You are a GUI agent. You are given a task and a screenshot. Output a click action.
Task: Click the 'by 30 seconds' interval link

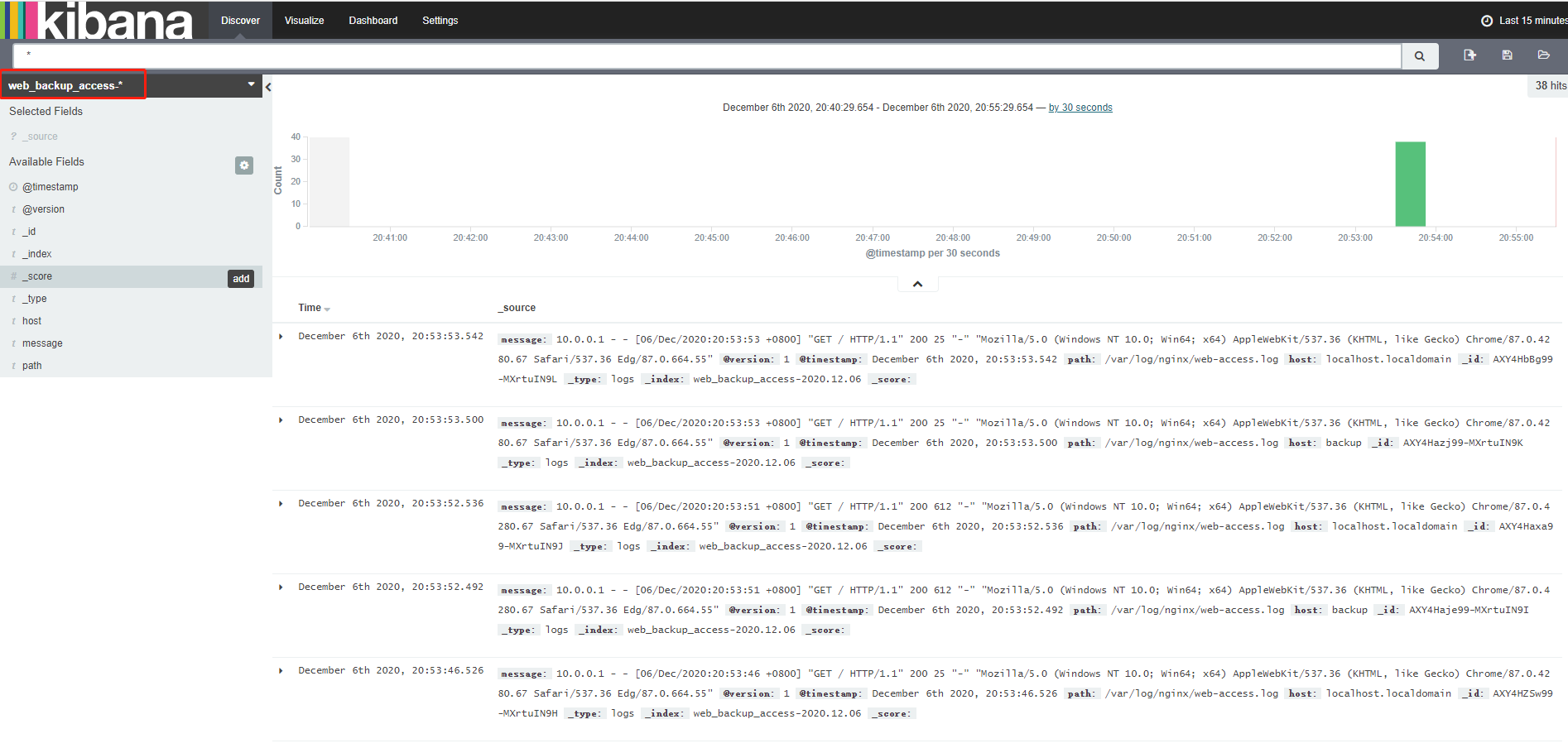tap(1080, 108)
